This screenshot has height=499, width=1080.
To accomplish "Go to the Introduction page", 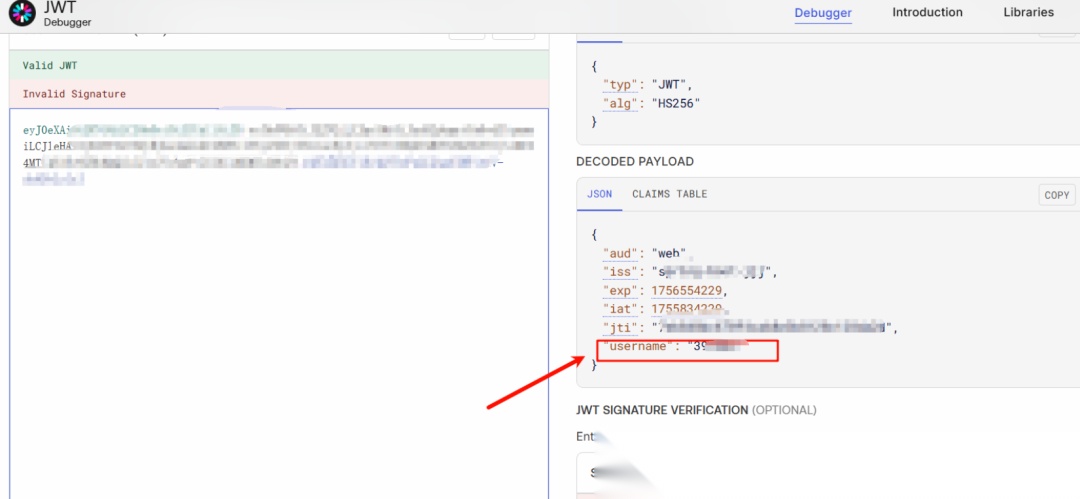I will click(927, 12).
